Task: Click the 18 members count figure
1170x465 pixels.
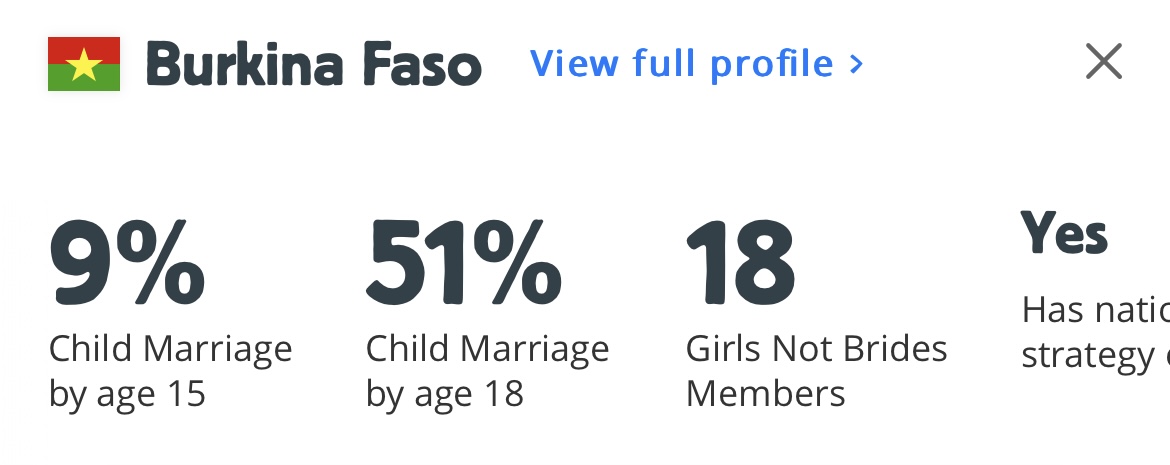Action: point(741,262)
